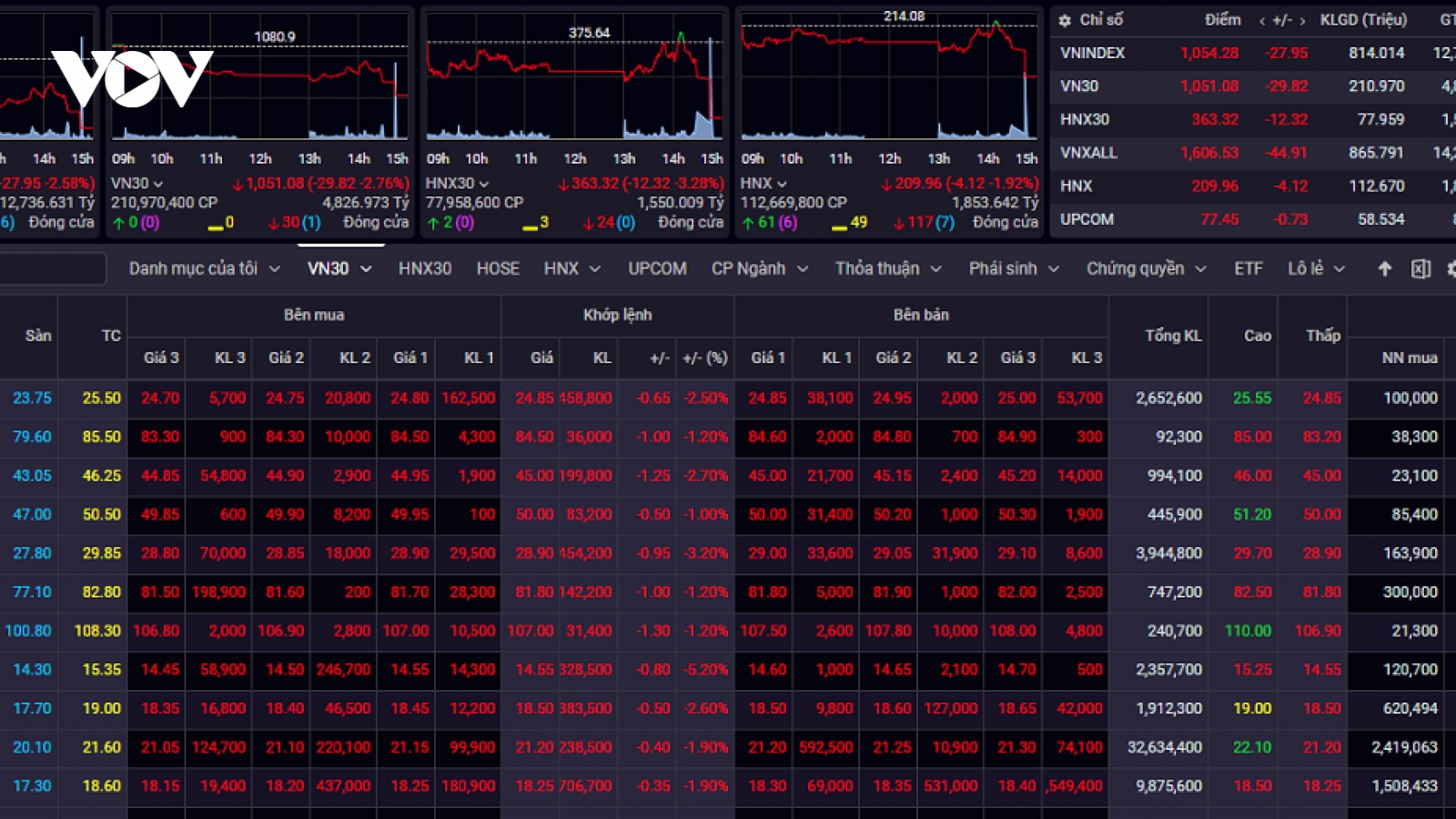Open the VN30 index selector under the chart
The height and width of the screenshot is (819, 1456).
[137, 184]
